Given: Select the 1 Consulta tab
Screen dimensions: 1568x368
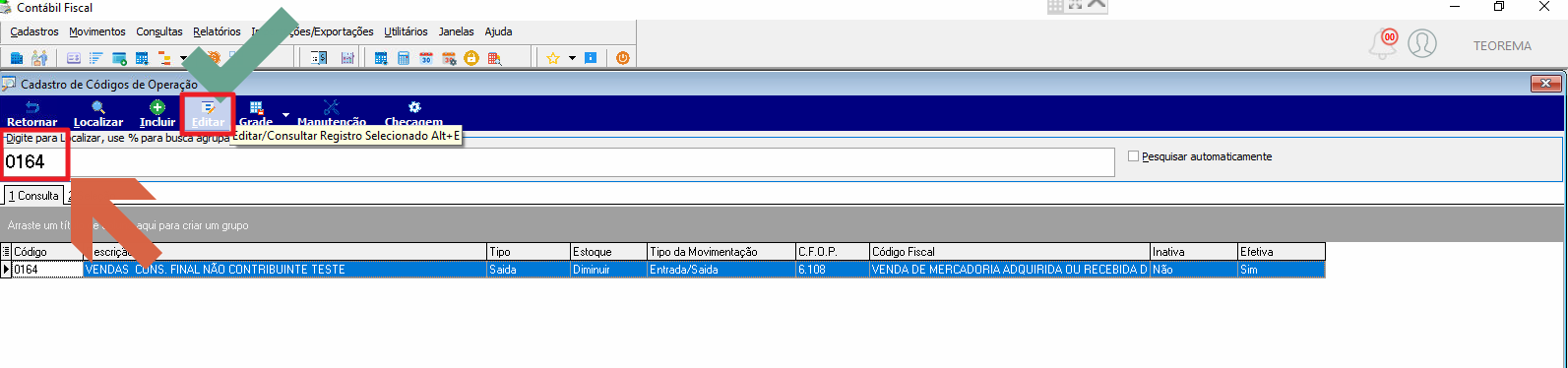Looking at the screenshot, I should pos(33,196).
